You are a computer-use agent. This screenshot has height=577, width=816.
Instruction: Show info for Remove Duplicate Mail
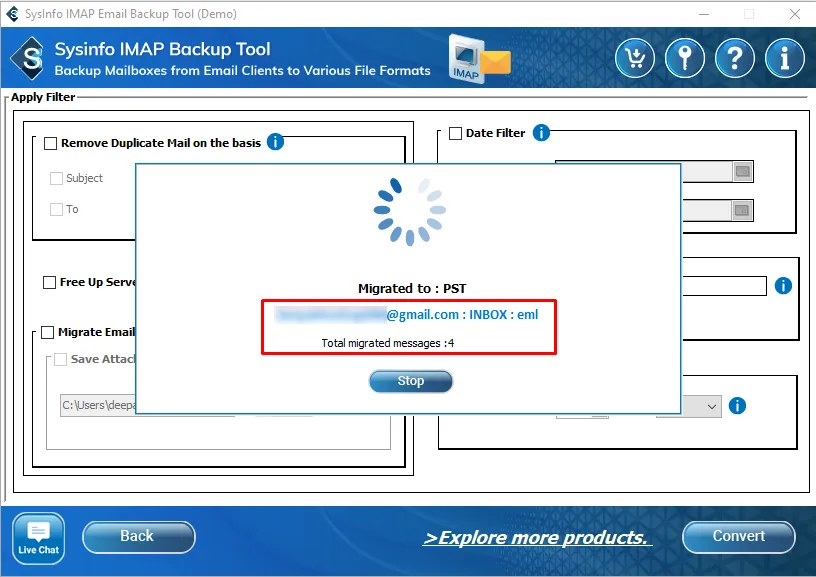coord(275,142)
